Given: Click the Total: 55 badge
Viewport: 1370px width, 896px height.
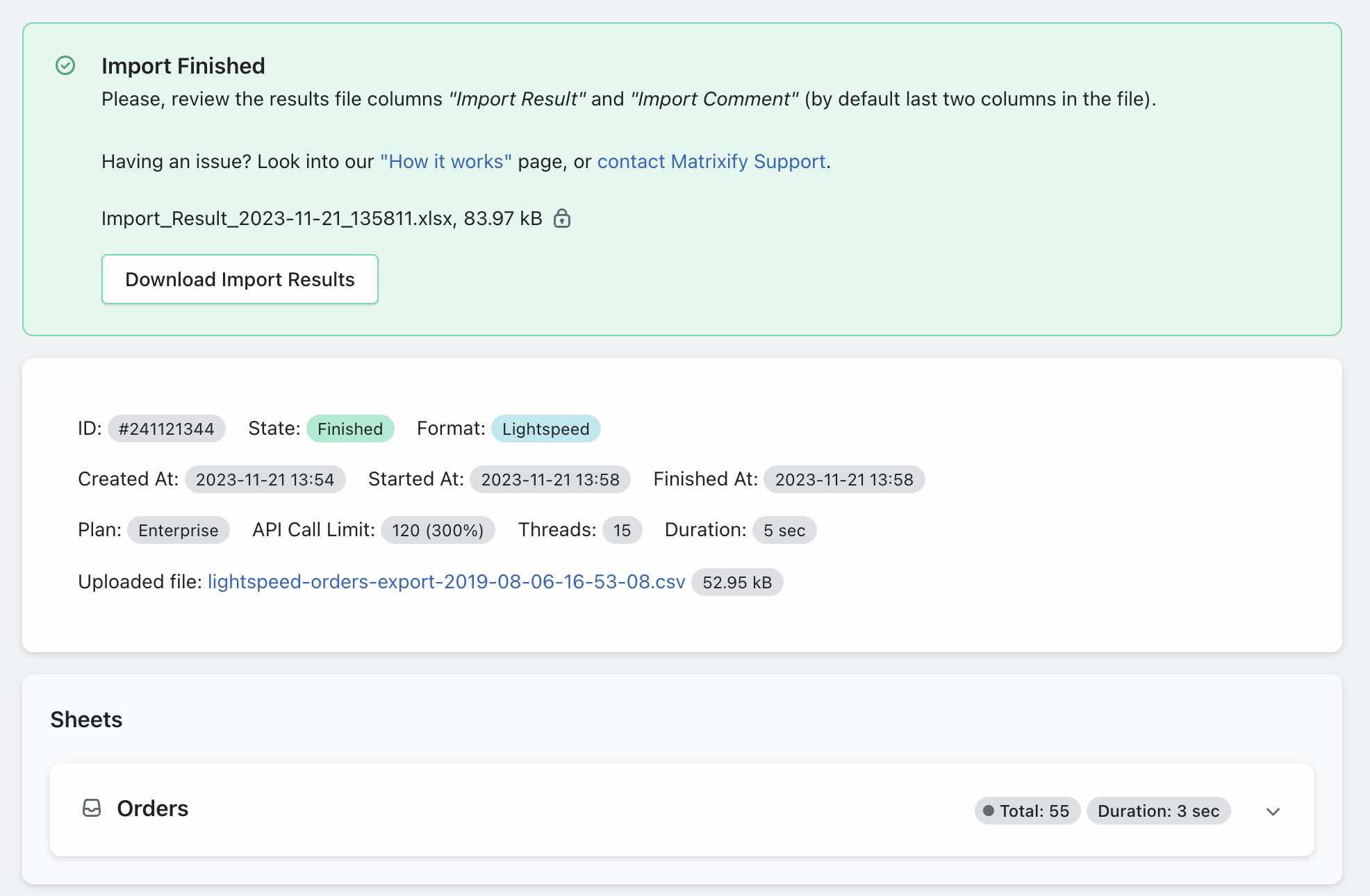Looking at the screenshot, I should point(1027,811).
